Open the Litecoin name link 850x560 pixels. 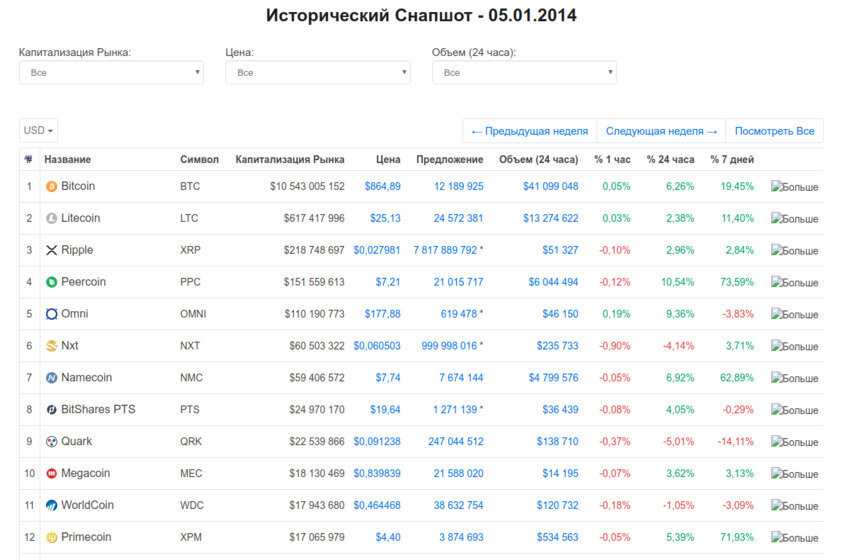[x=81, y=218]
